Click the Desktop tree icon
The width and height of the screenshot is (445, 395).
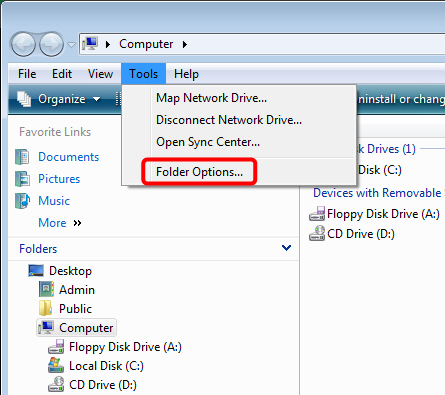click(x=36, y=270)
